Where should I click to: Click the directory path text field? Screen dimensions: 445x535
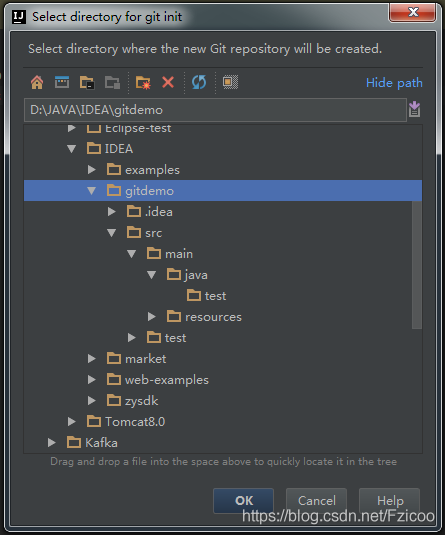215,110
